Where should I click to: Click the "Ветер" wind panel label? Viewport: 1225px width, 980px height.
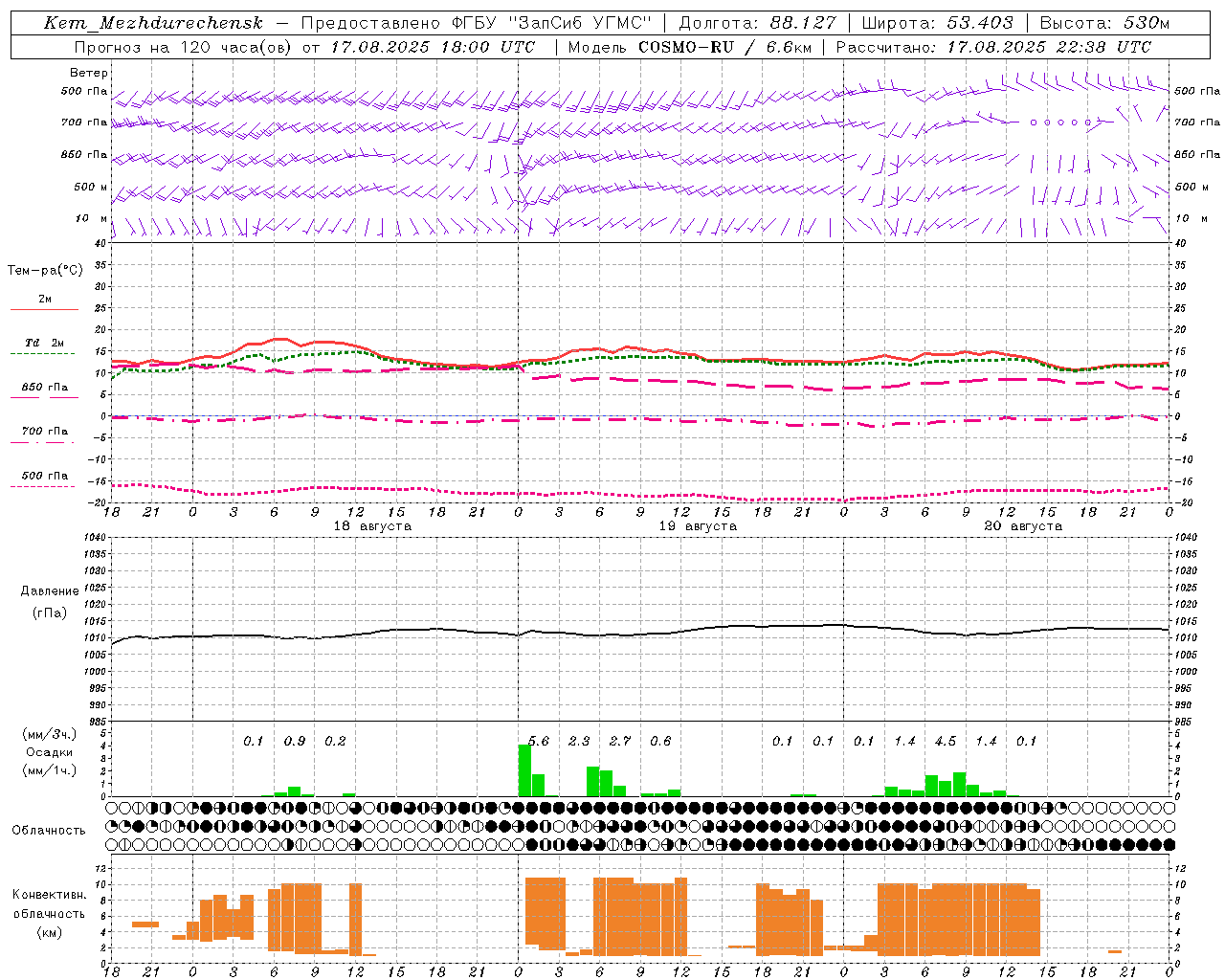(89, 73)
